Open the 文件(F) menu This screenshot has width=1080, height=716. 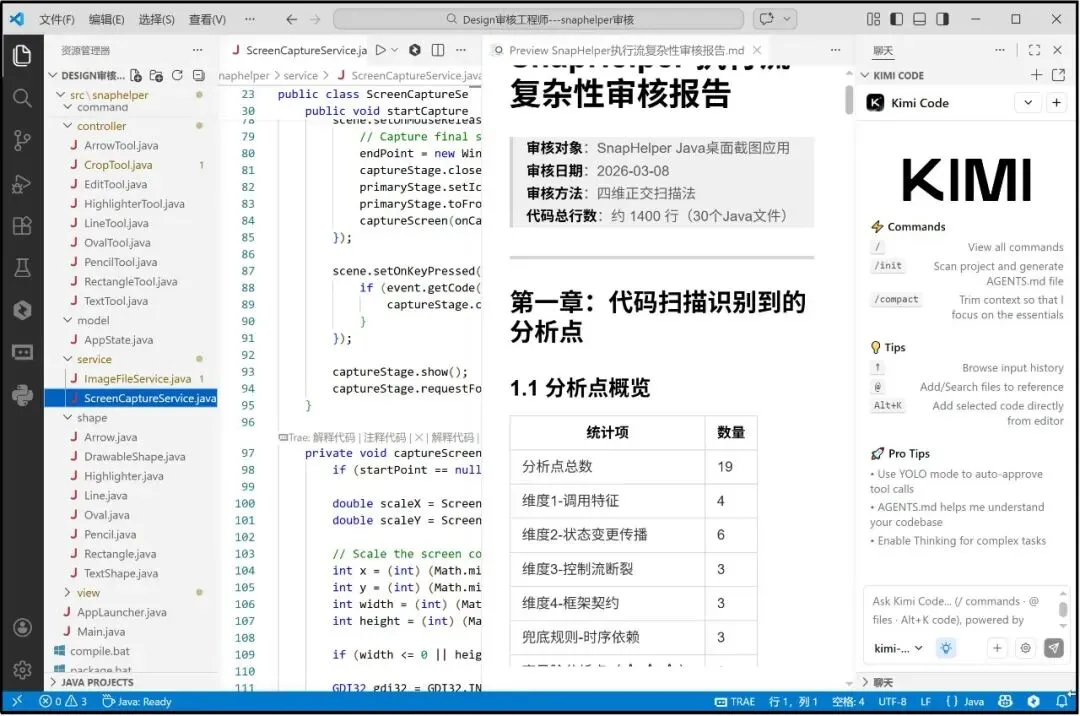[56, 19]
